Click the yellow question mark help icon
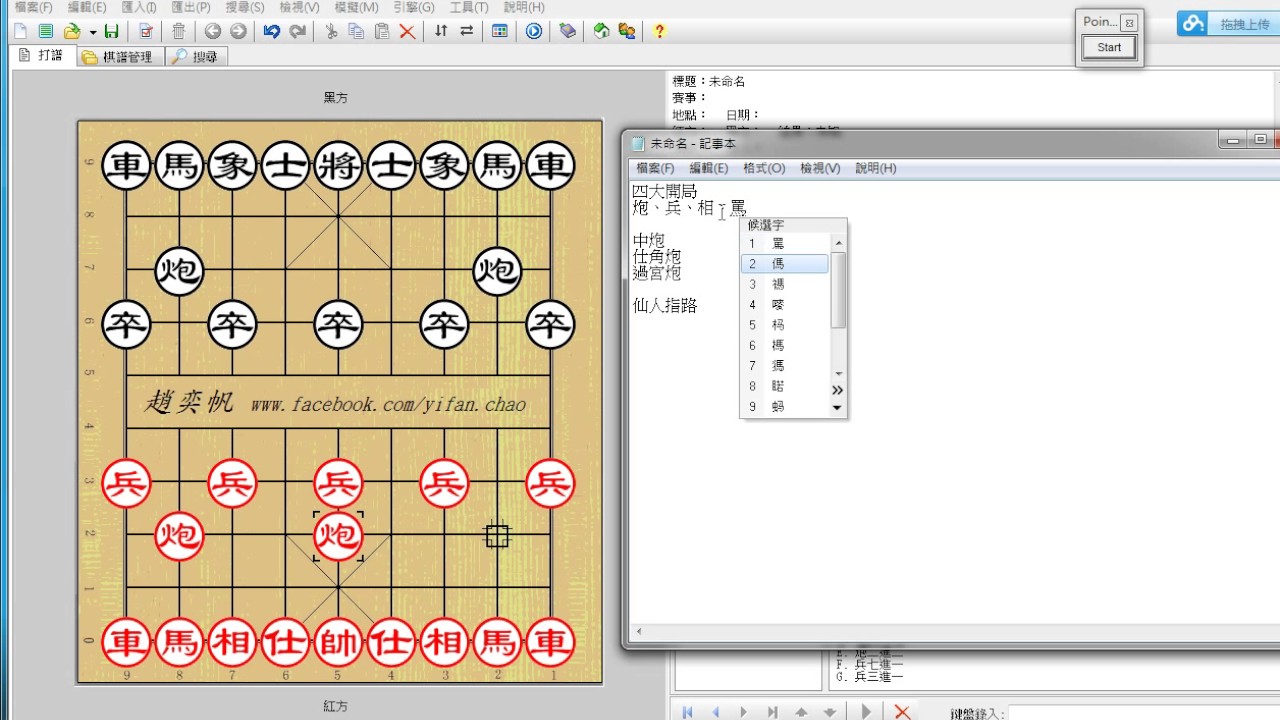1280x720 pixels. (659, 31)
